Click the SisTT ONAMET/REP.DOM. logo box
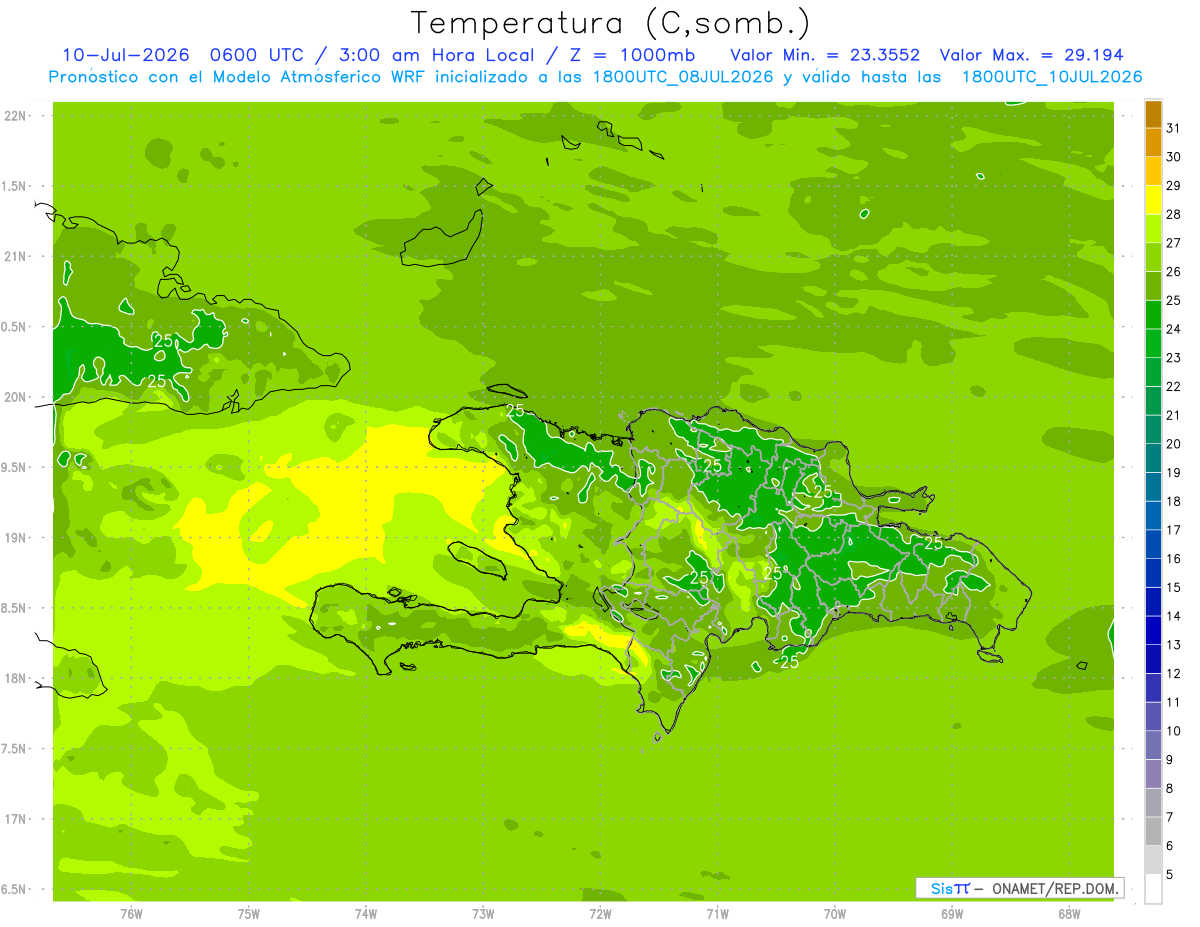The height and width of the screenshot is (927, 1200). [1020, 888]
